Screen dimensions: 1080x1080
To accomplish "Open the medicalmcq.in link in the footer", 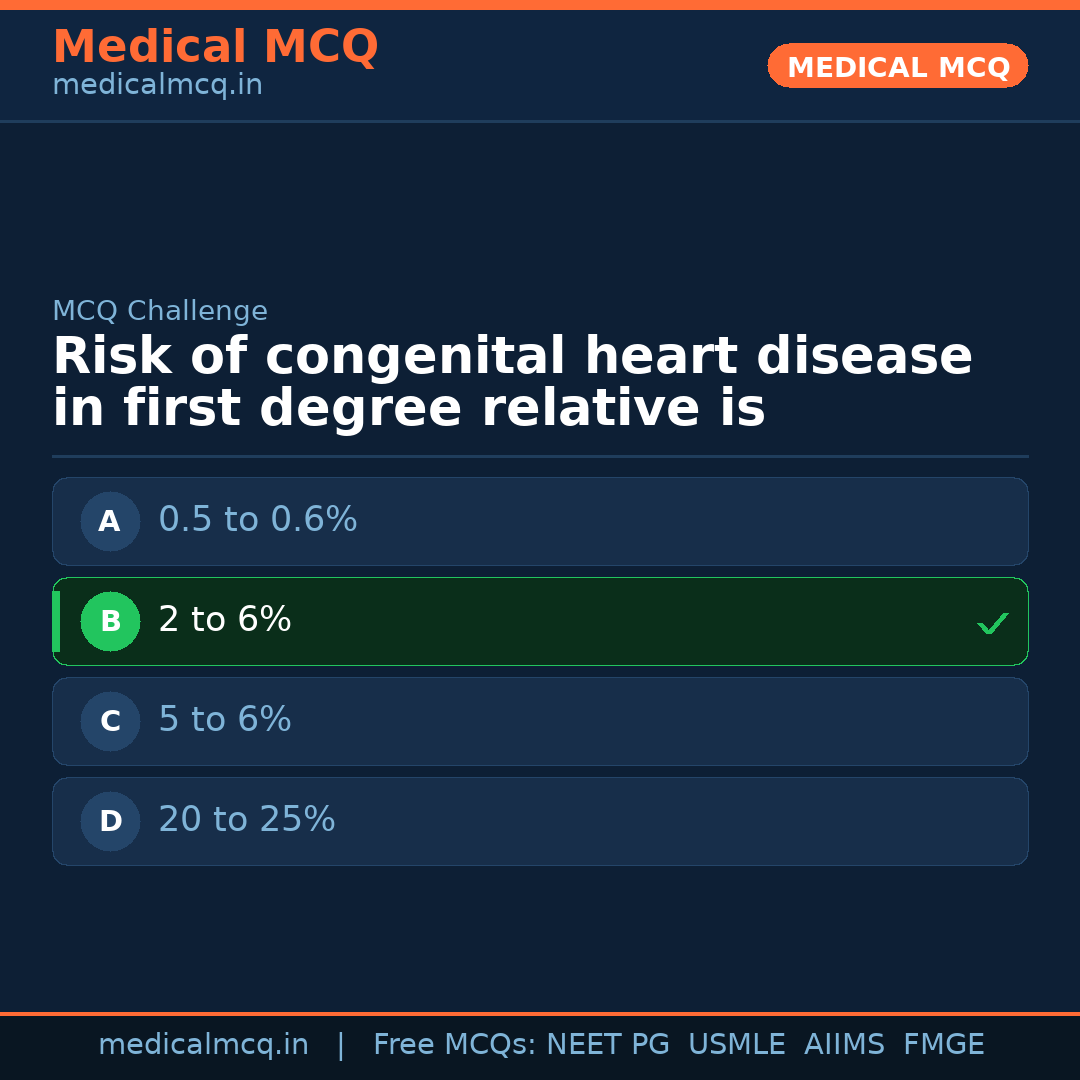I will click(x=203, y=1045).
